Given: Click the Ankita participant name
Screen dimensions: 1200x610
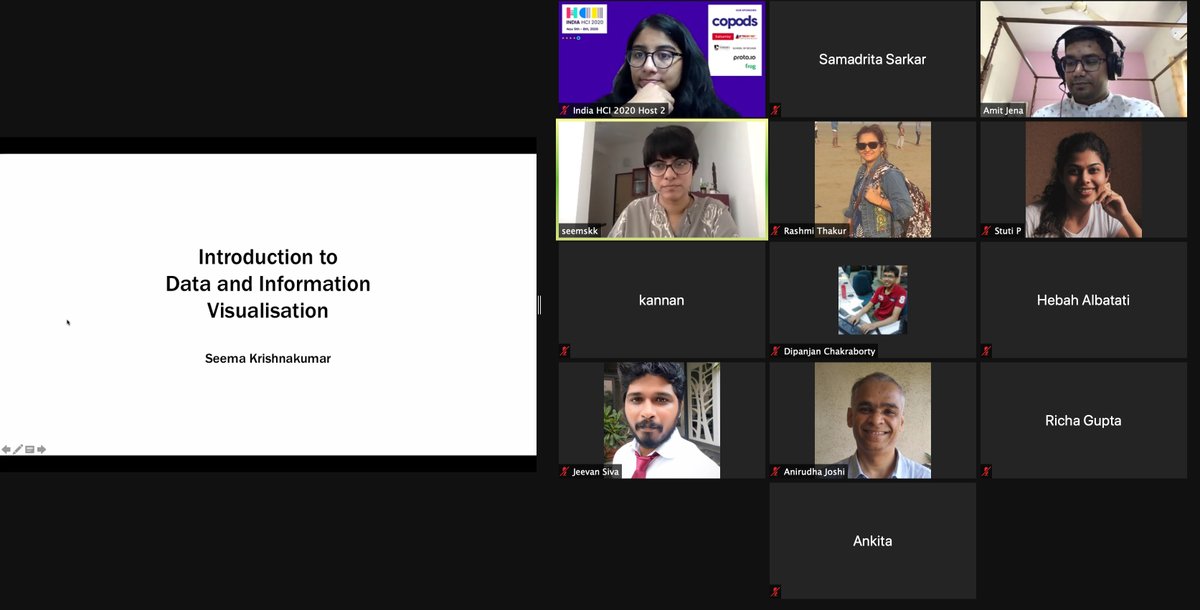Looking at the screenshot, I should 873,541.
